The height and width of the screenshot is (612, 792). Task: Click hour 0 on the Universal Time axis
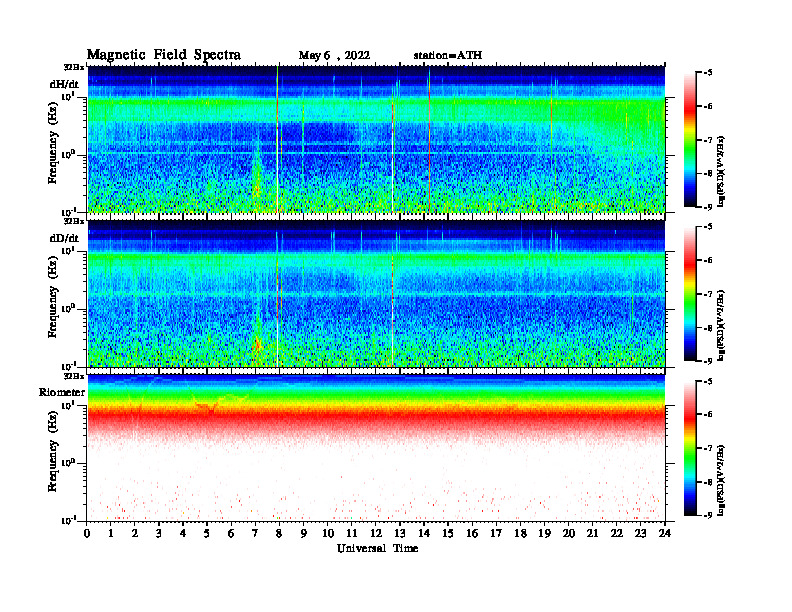[x=87, y=533]
